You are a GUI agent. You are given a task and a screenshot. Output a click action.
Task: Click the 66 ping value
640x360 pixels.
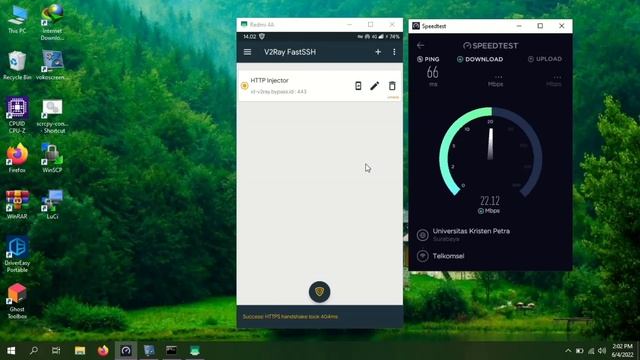(x=432, y=73)
